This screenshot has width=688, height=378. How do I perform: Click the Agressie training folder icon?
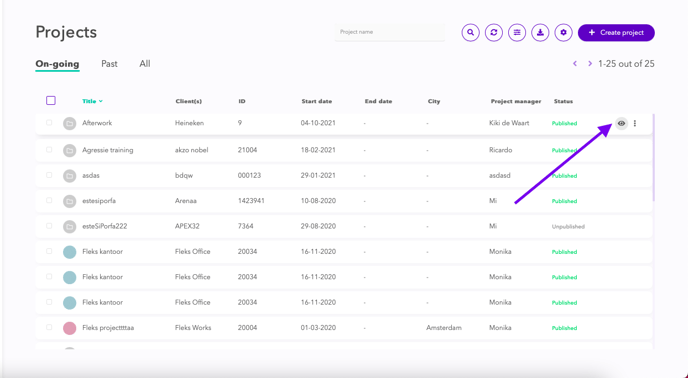[x=69, y=151]
